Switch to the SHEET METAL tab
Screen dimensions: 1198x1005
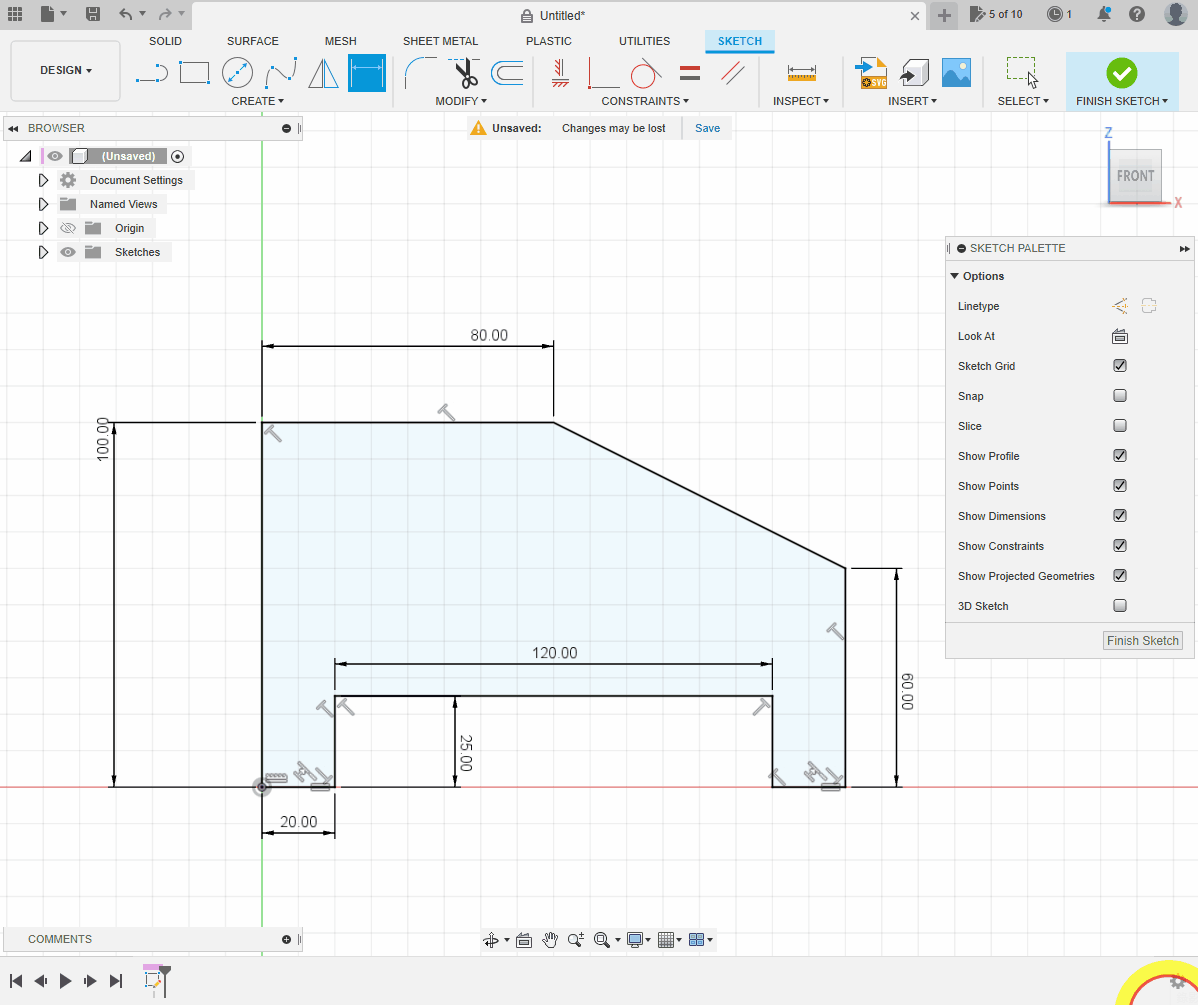coord(440,41)
